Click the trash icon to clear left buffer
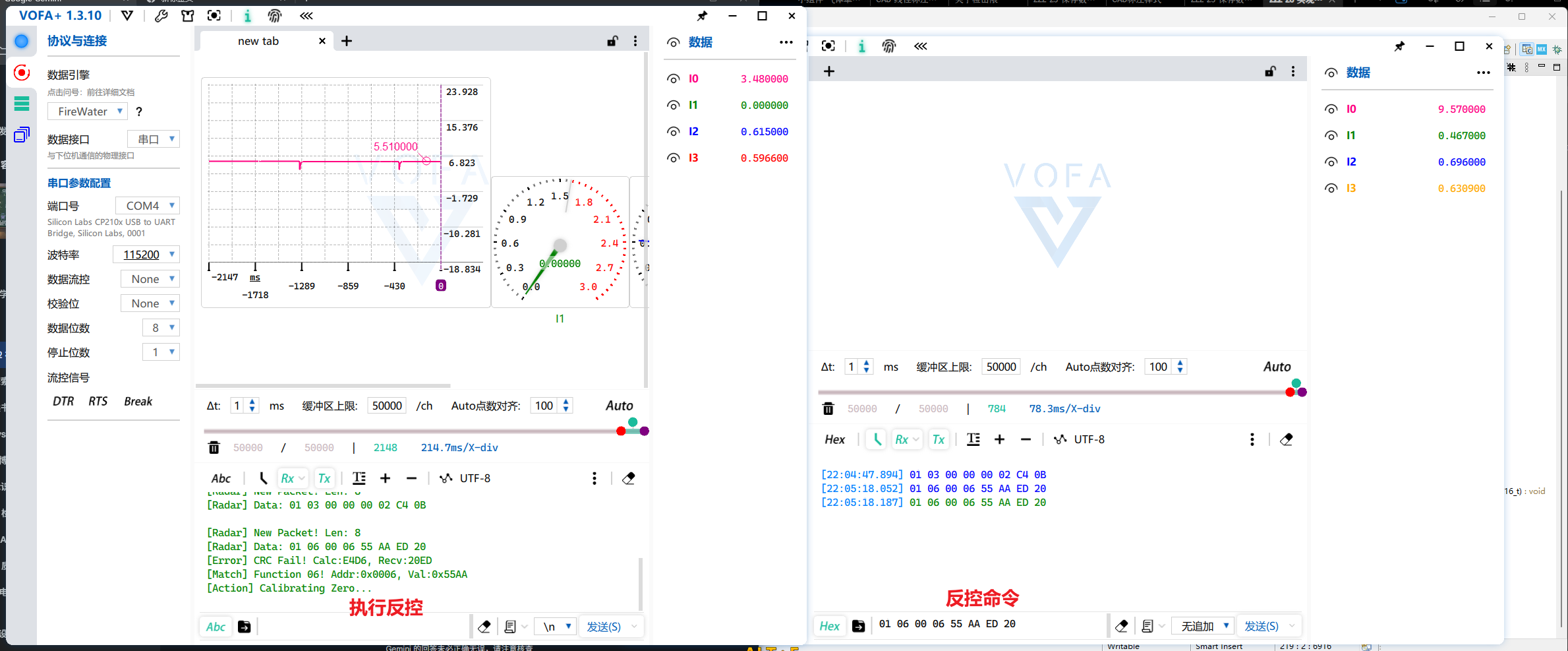1568x651 pixels. [214, 448]
